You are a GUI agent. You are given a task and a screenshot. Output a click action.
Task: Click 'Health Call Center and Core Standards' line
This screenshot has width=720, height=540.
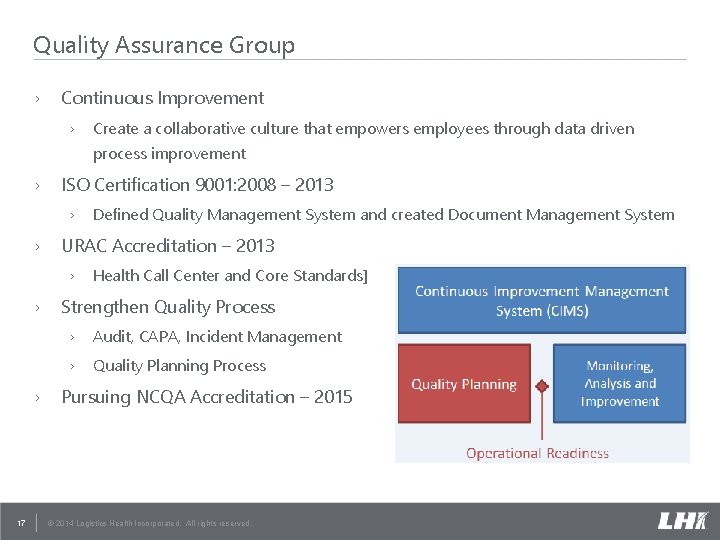pos(231,276)
